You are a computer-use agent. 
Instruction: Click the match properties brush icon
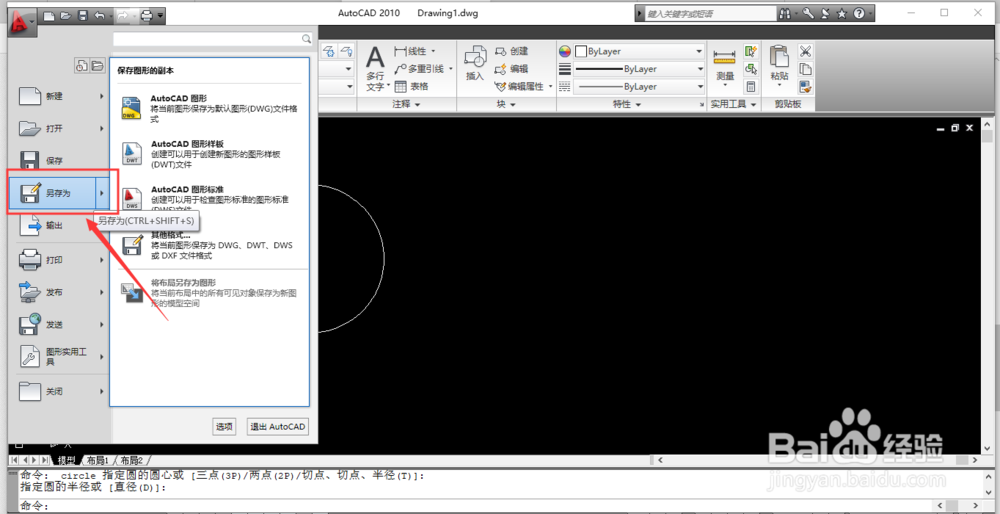[805, 86]
